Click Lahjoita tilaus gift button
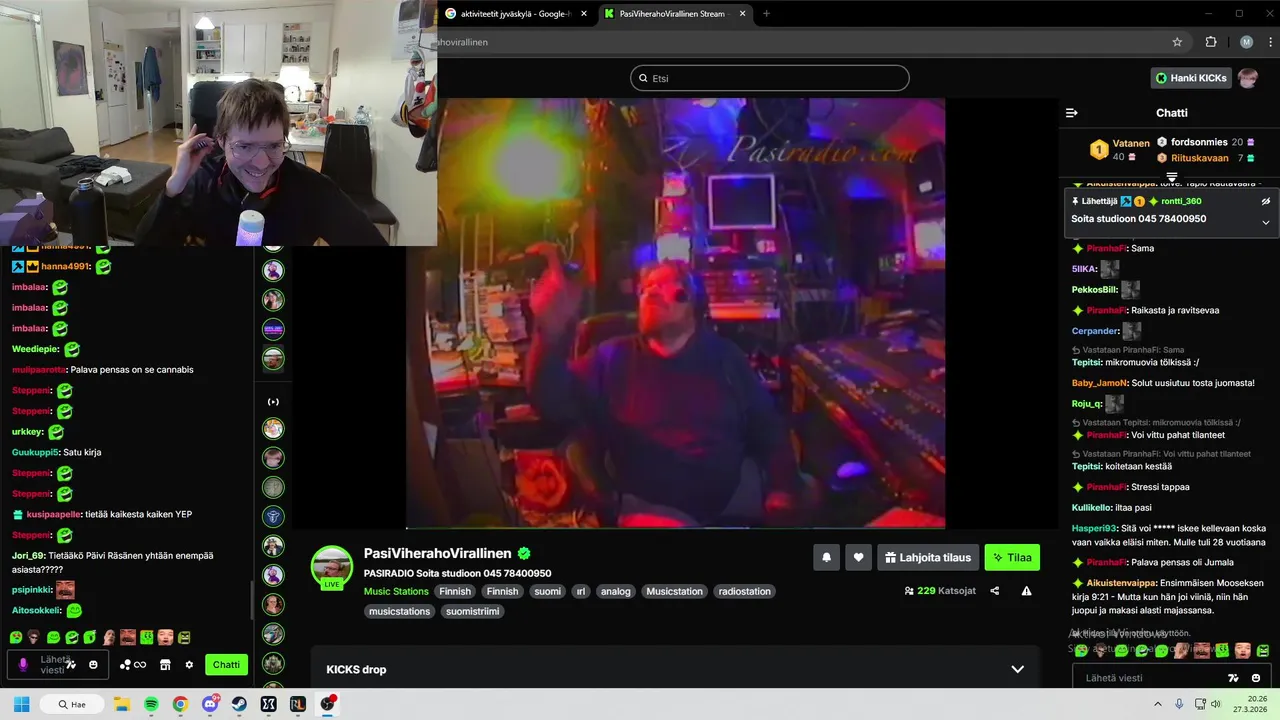 pyautogui.click(x=928, y=558)
